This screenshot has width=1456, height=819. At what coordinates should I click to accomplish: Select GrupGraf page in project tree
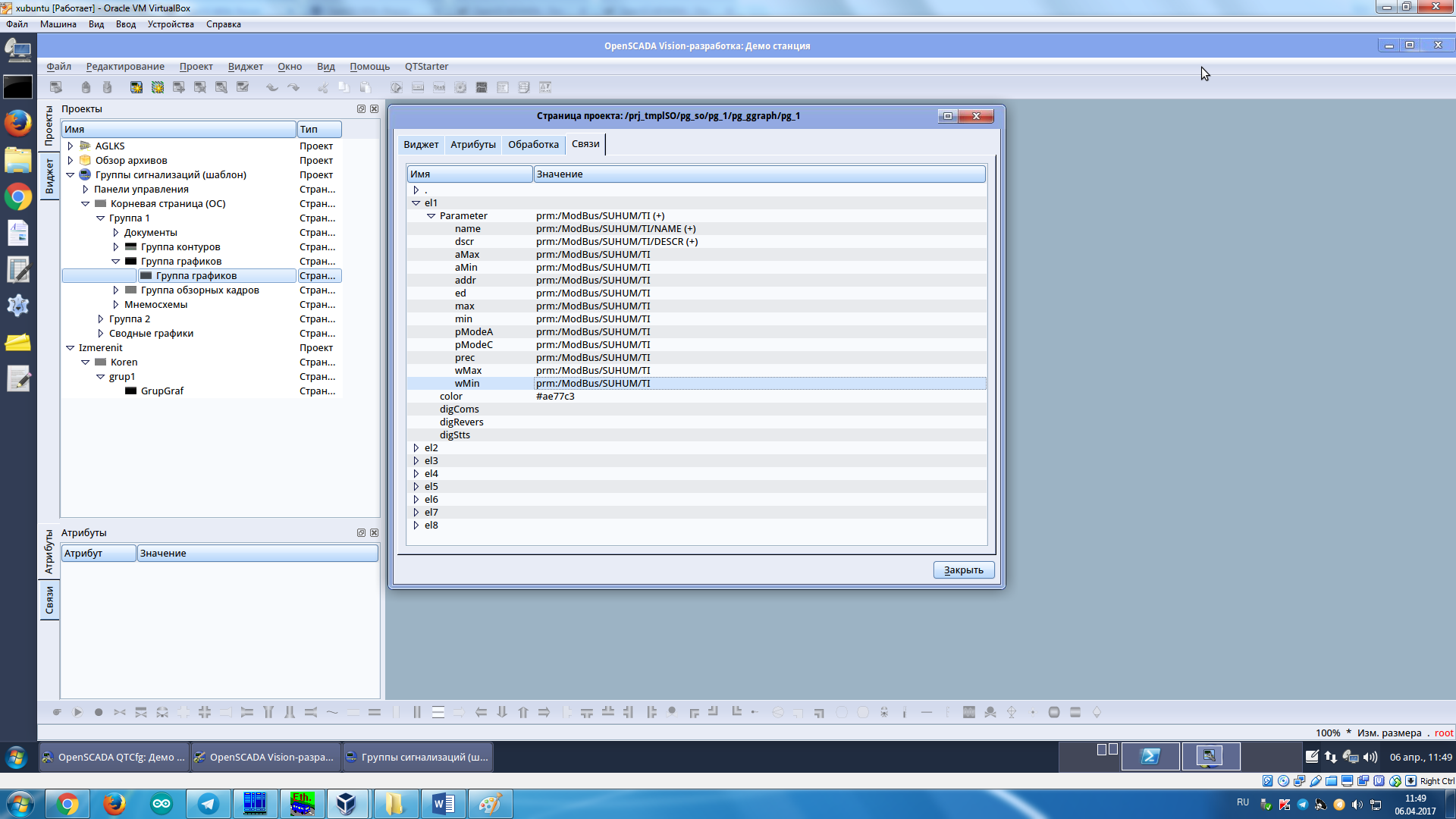point(162,391)
